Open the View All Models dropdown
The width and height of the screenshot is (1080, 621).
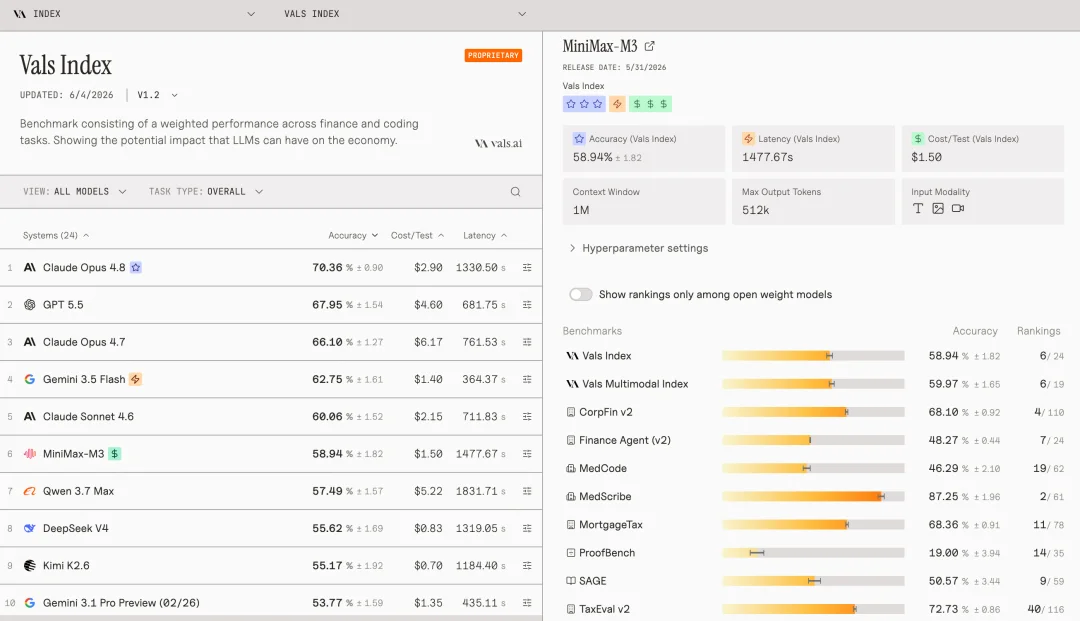coord(74,191)
